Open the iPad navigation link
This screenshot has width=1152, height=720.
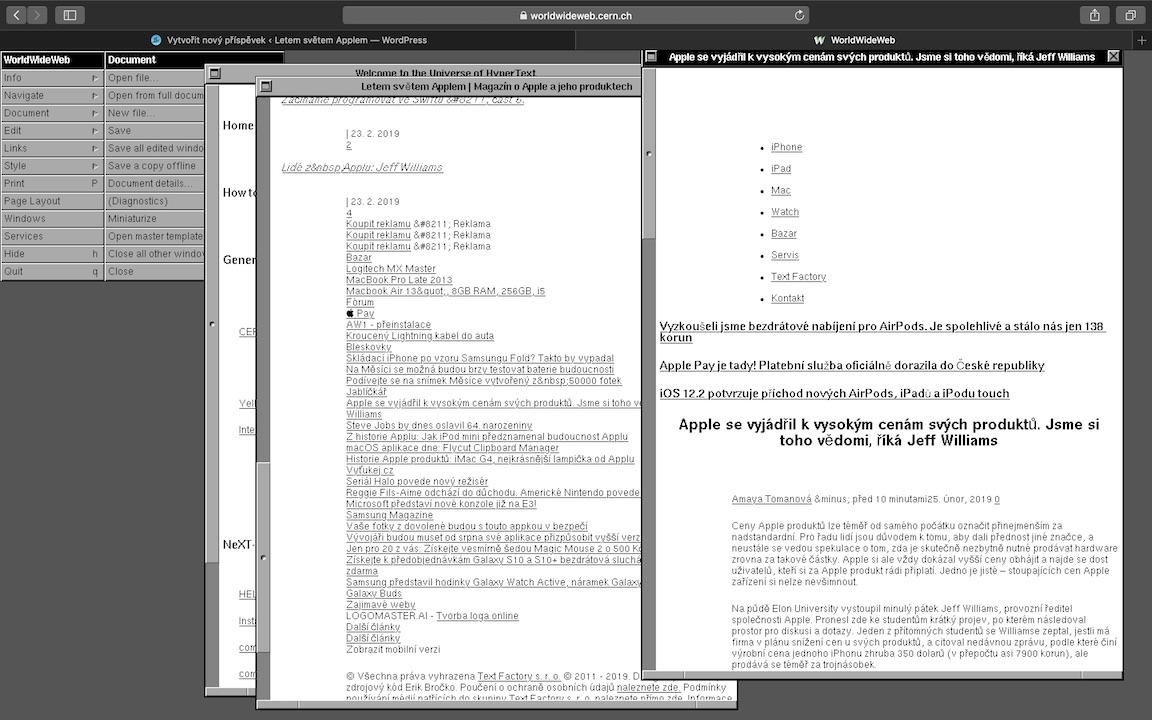click(x=781, y=169)
